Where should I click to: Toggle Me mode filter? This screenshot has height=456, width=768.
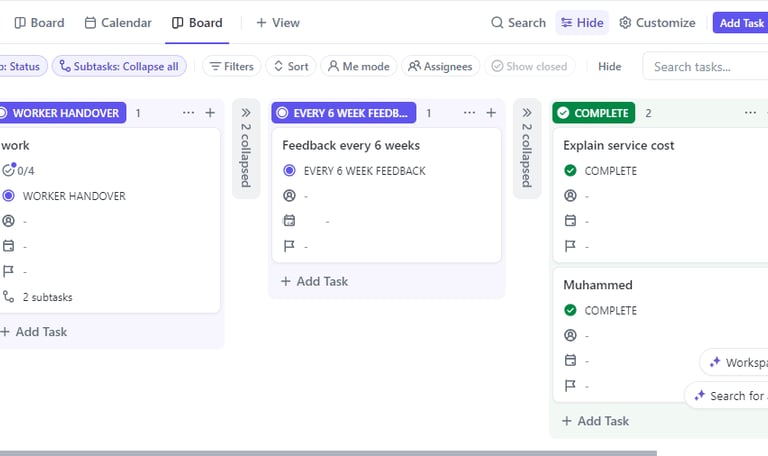point(357,67)
